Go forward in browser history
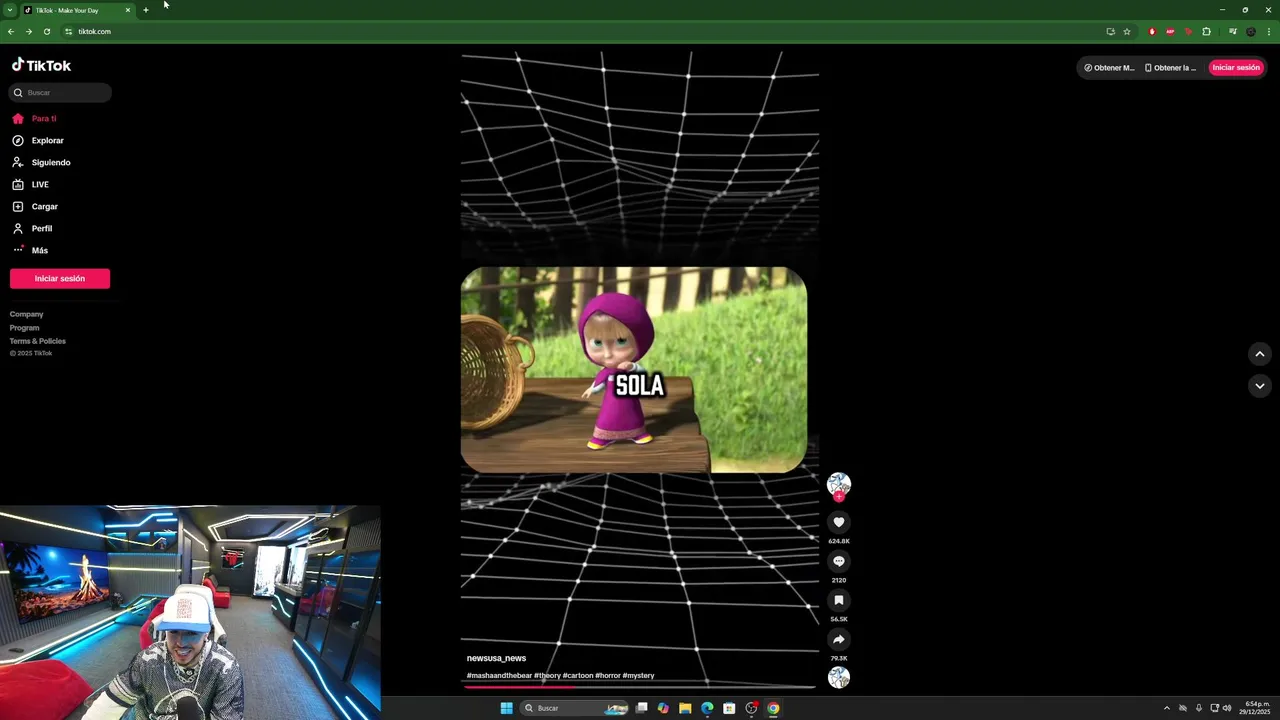Image resolution: width=1280 pixels, height=720 pixels. point(28,31)
